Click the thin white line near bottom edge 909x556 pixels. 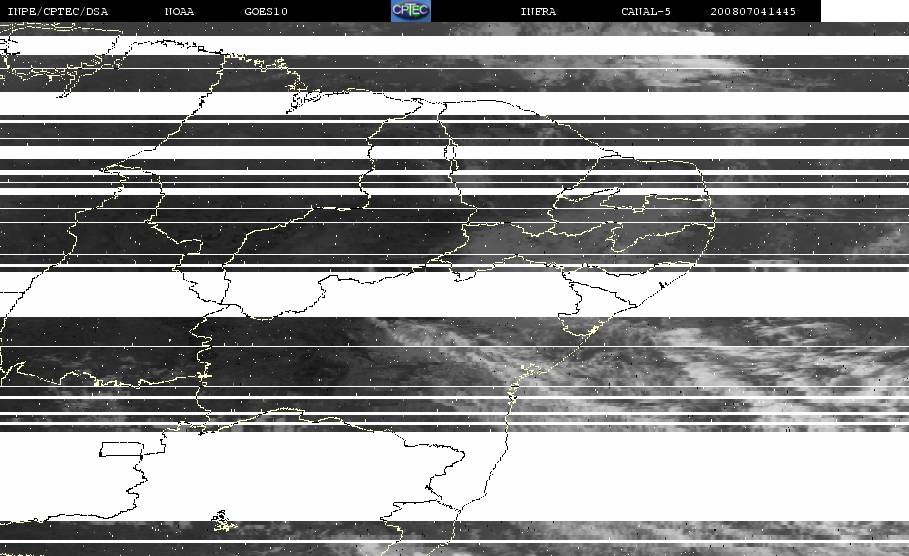[454, 542]
